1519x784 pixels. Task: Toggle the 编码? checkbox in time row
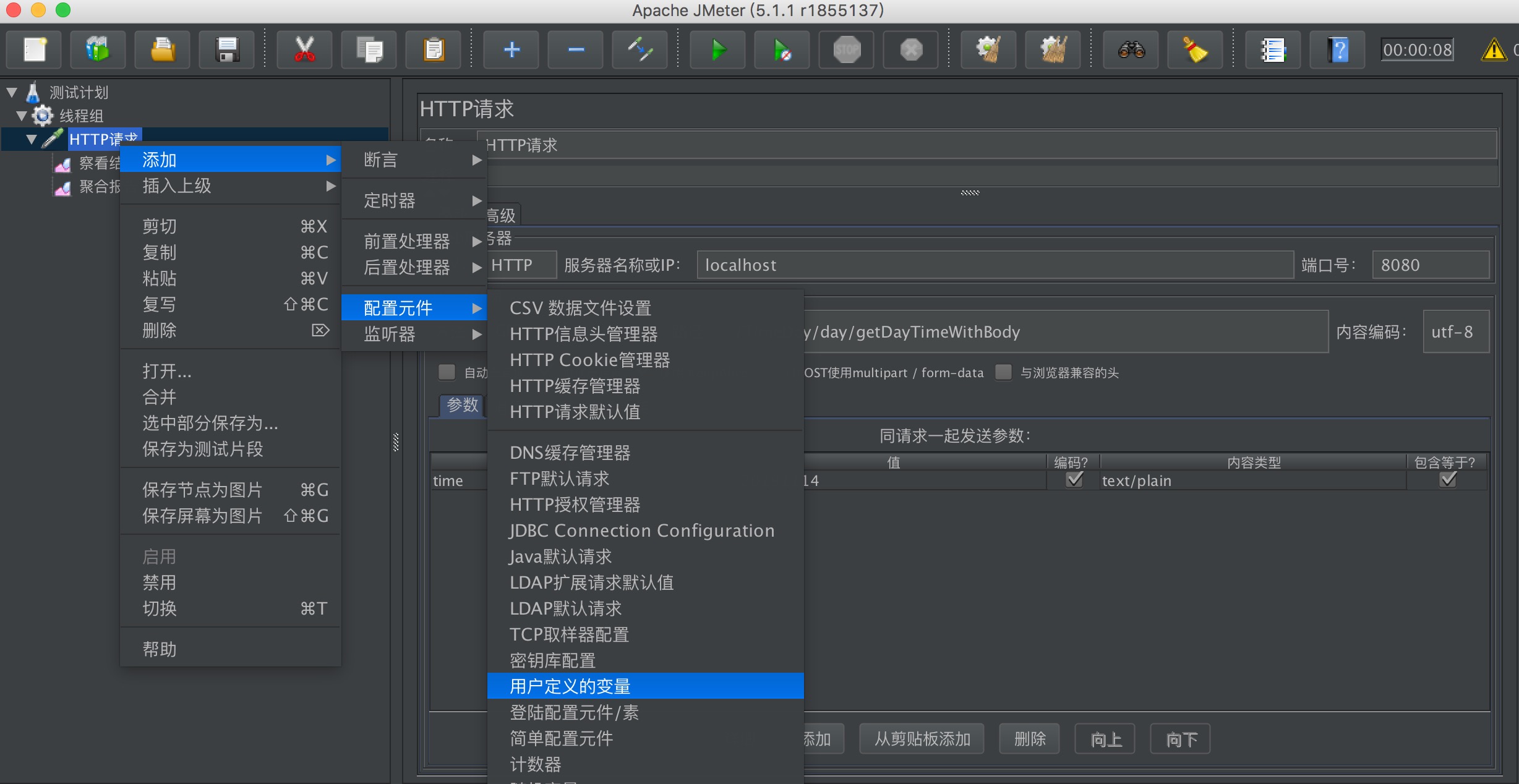coord(1075,480)
